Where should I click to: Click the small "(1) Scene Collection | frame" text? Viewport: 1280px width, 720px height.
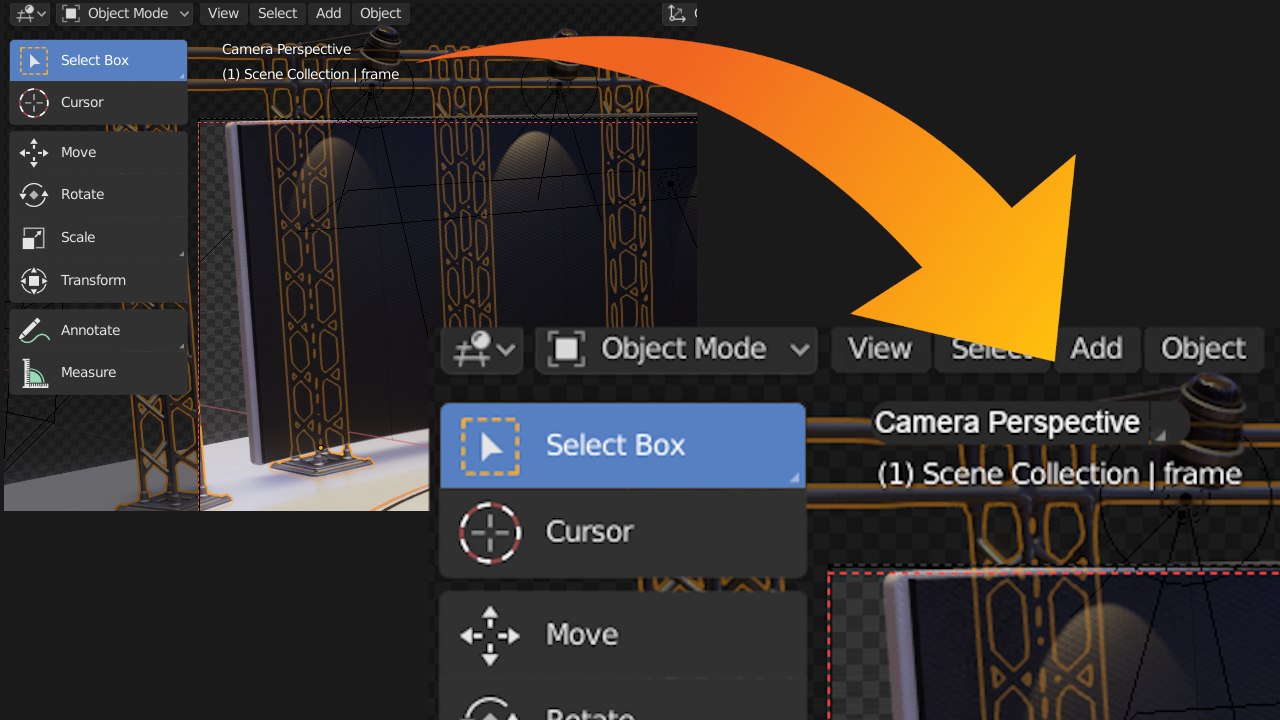pyautogui.click(x=310, y=74)
